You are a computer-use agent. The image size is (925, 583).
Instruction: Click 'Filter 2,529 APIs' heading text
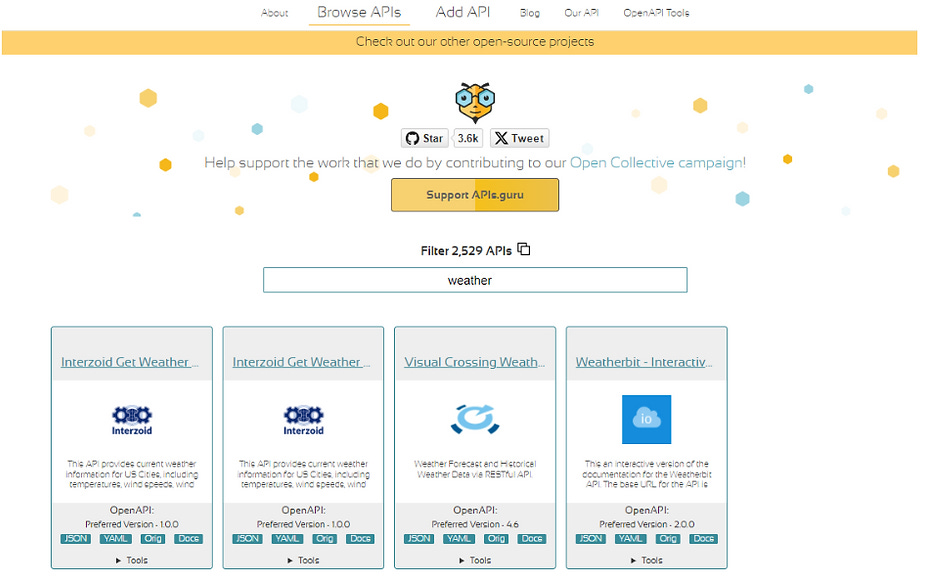coord(466,251)
